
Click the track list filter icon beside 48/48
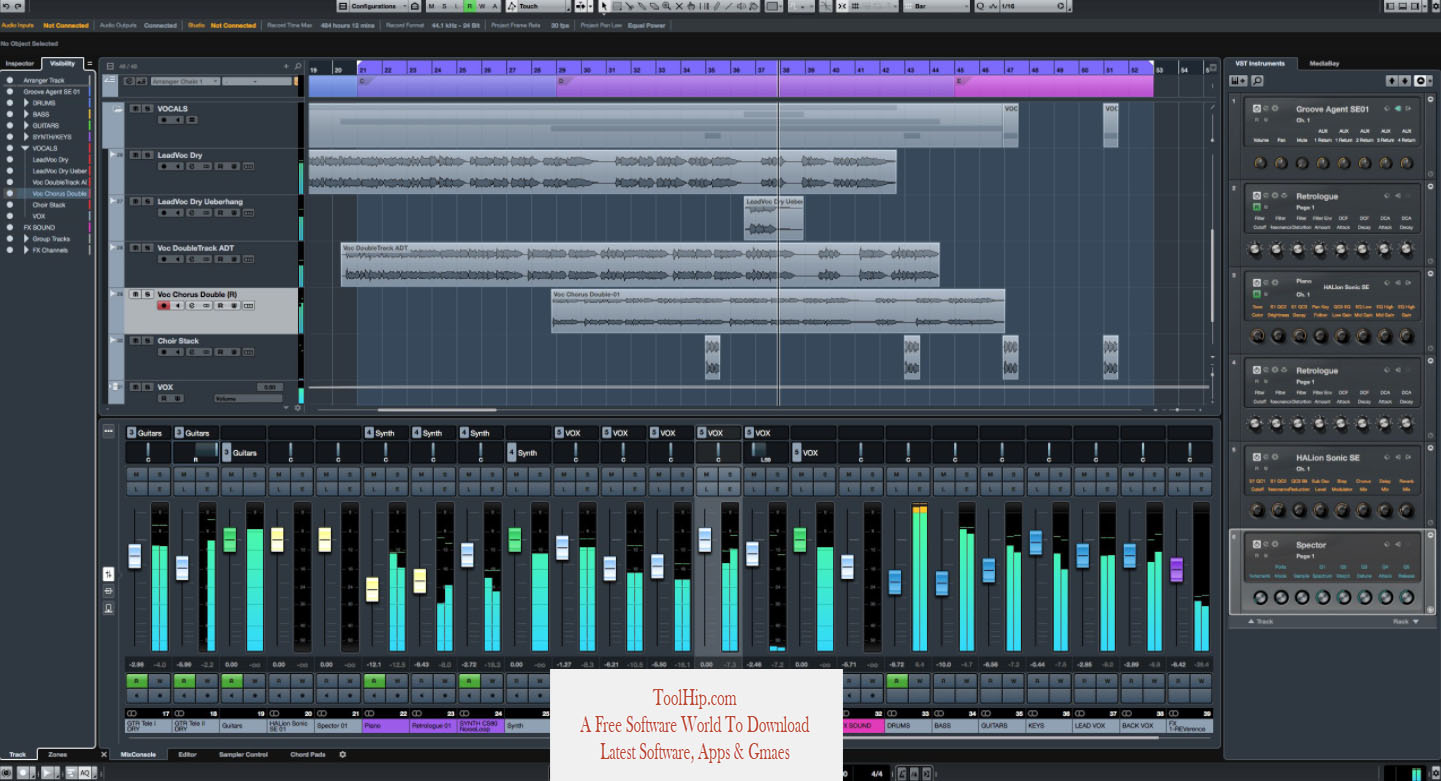(x=110, y=66)
